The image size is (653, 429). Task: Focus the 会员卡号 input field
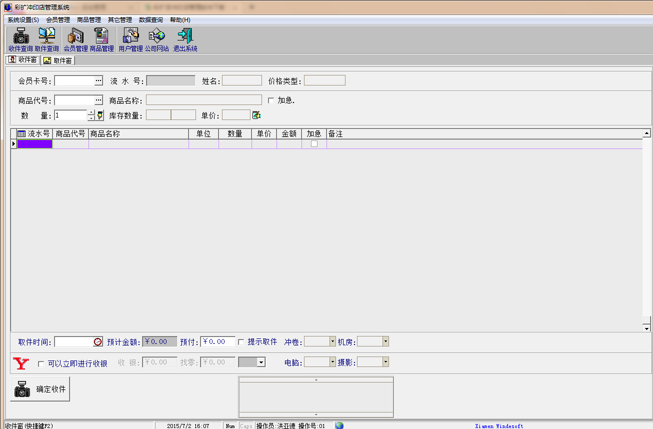pyautogui.click(x=74, y=80)
